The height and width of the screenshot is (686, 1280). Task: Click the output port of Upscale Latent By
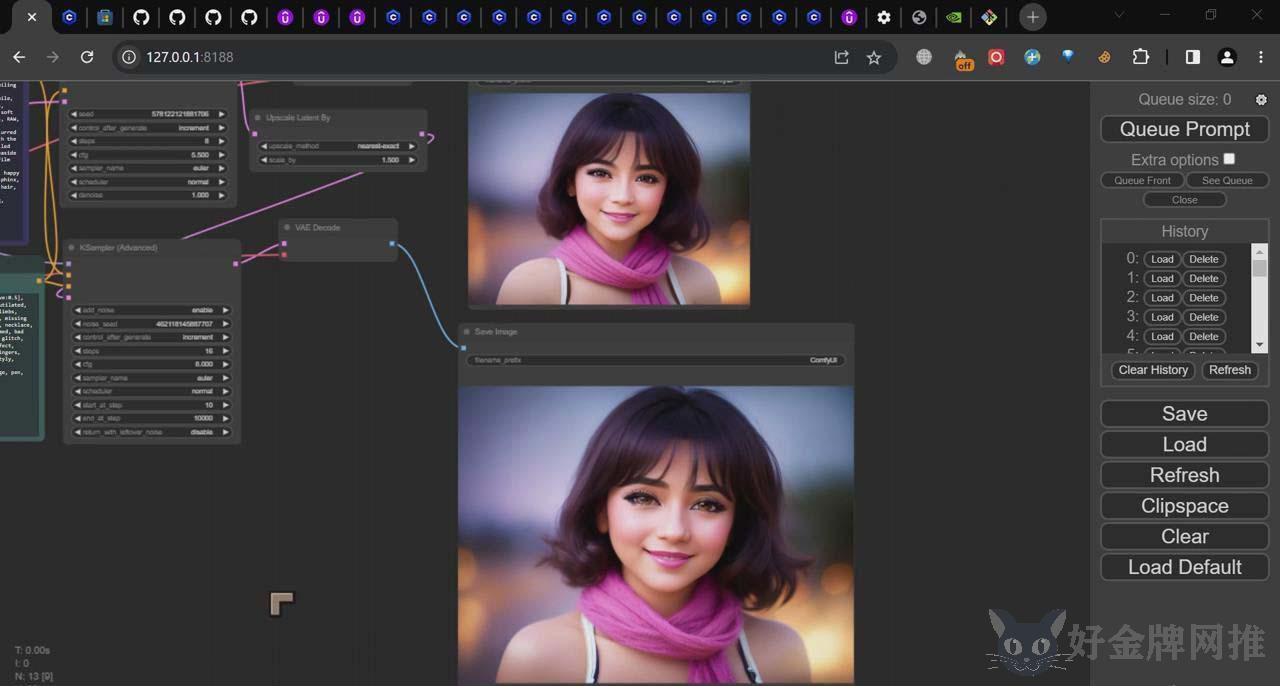pyautogui.click(x=422, y=133)
